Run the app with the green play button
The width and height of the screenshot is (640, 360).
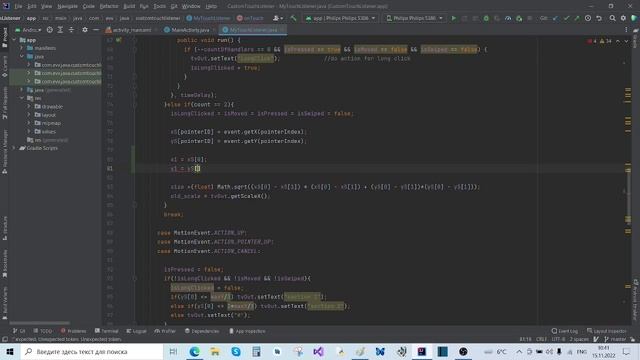pyautogui.click(x=453, y=18)
